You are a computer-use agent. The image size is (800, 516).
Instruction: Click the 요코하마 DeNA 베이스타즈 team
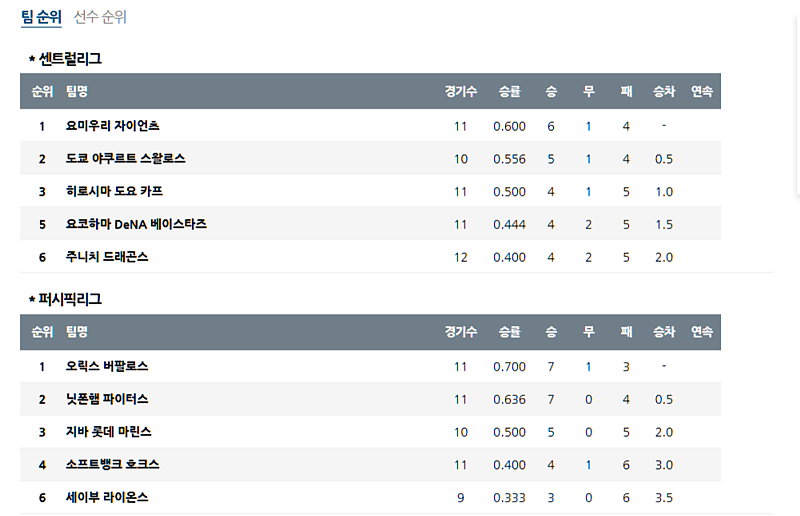[x=136, y=224]
